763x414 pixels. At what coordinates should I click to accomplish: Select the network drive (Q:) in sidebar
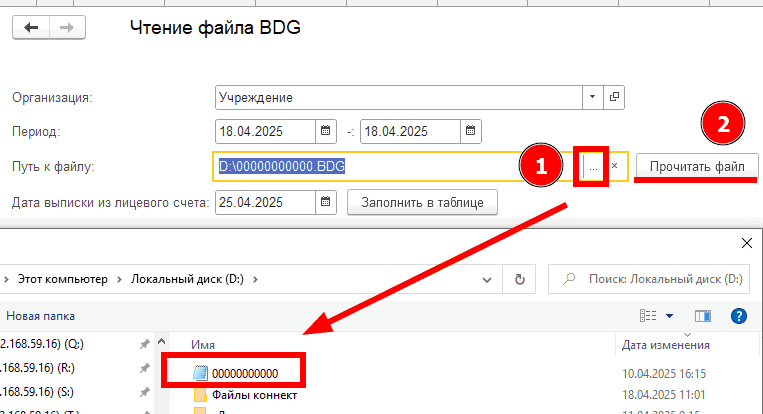pyautogui.click(x=42, y=344)
